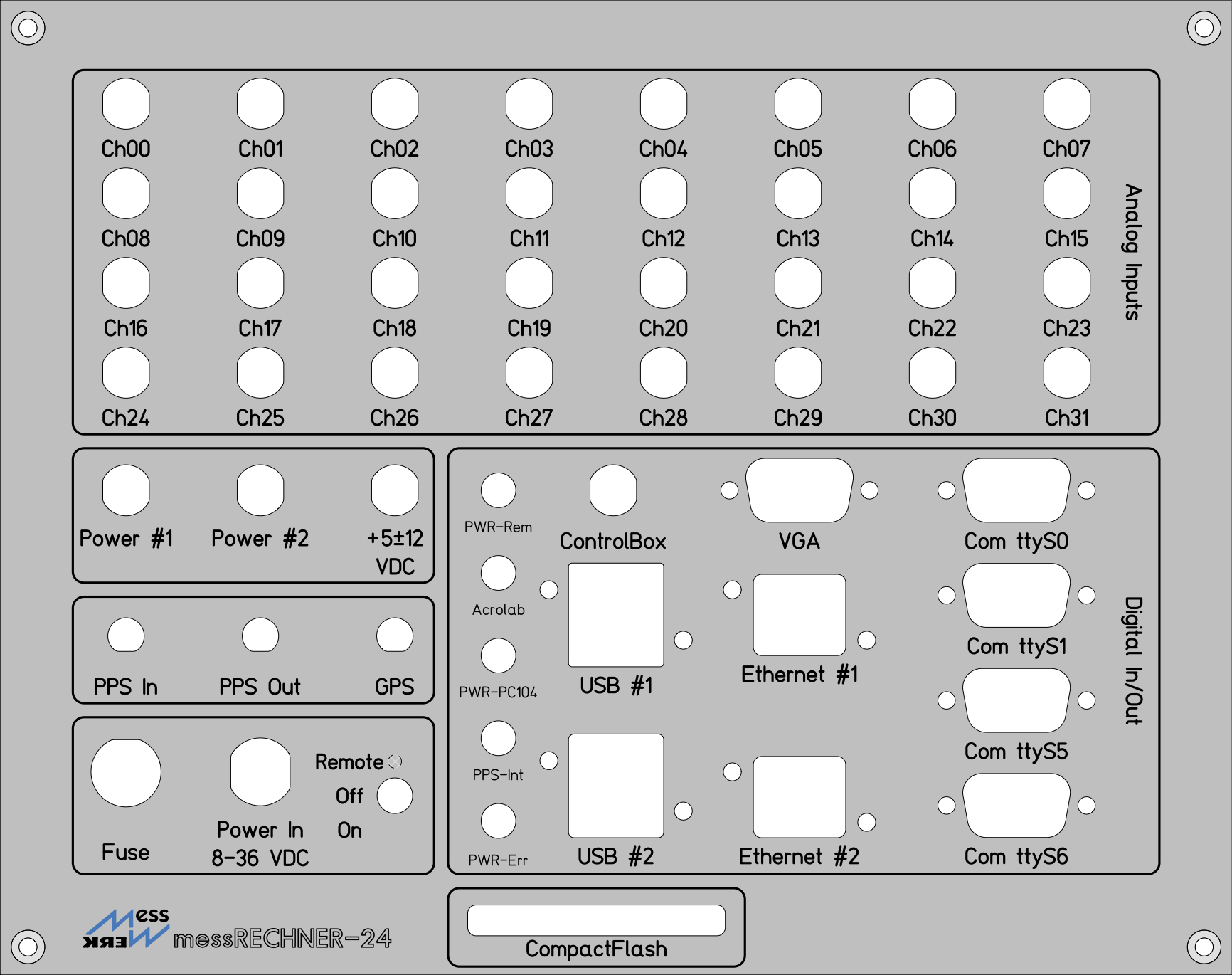This screenshot has height=975, width=1232.
Task: Select the PPS In connector
Action: (x=126, y=636)
